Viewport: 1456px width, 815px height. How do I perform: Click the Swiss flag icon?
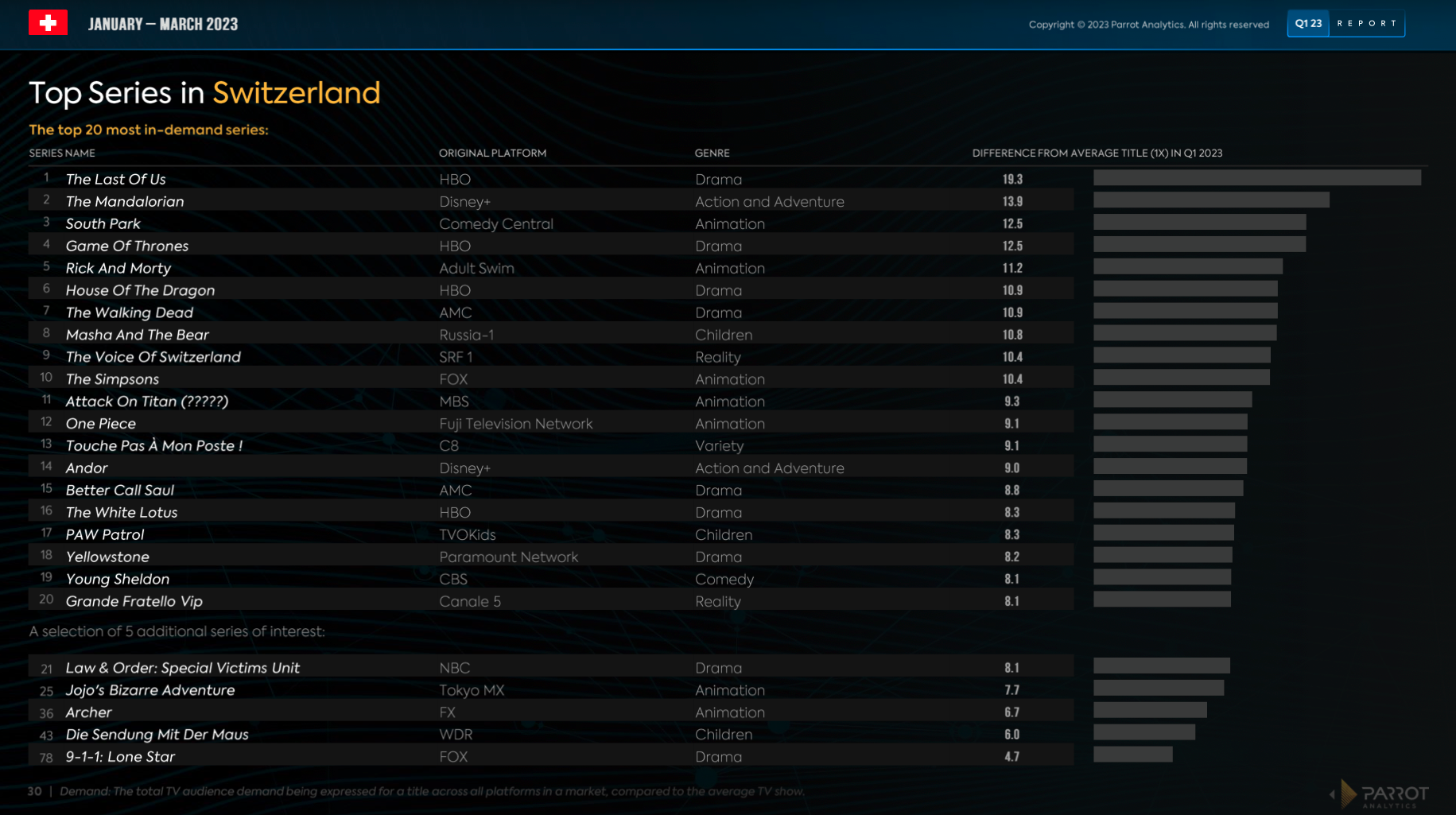[48, 22]
